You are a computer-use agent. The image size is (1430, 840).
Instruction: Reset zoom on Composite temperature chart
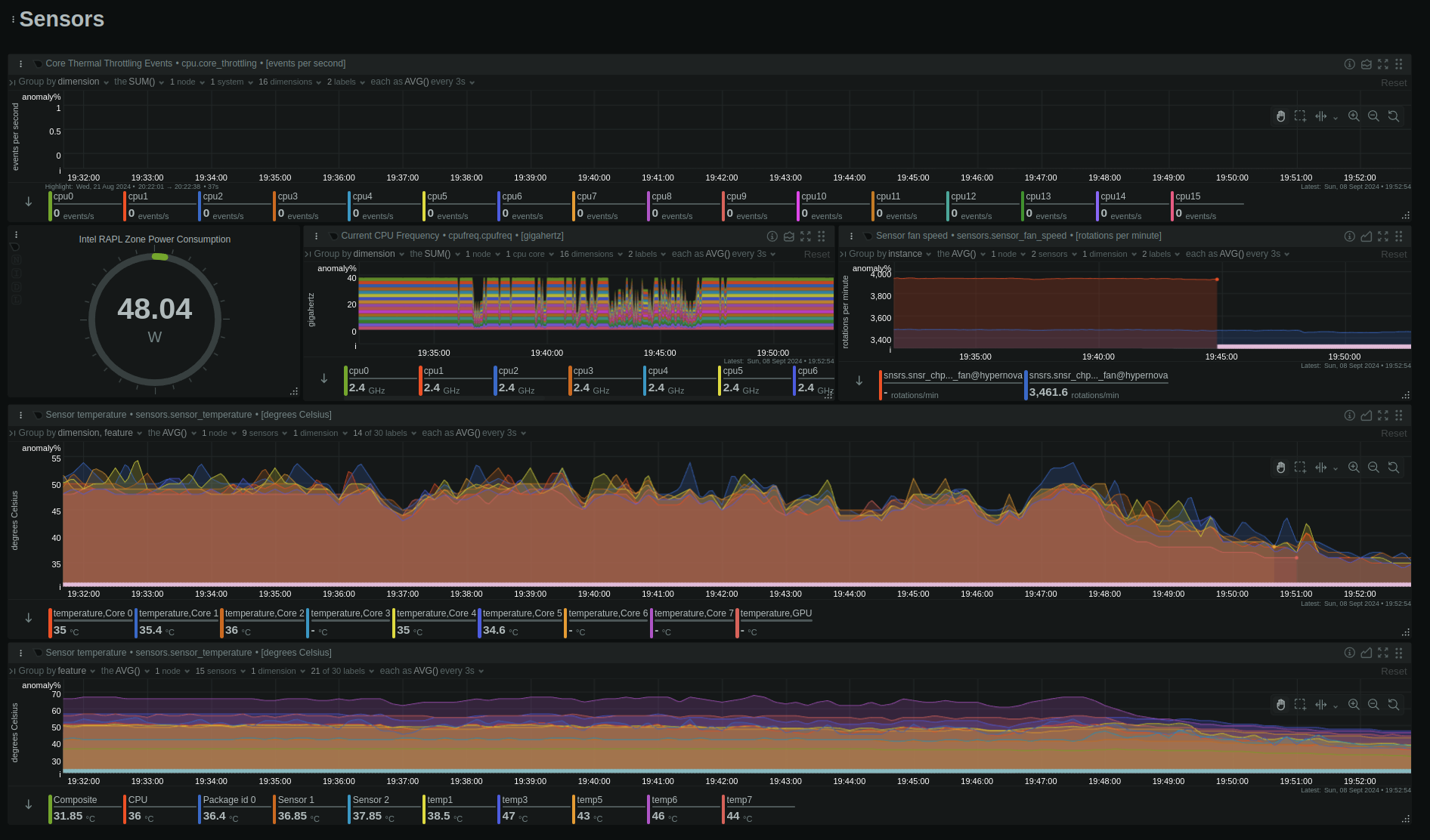(1393, 705)
